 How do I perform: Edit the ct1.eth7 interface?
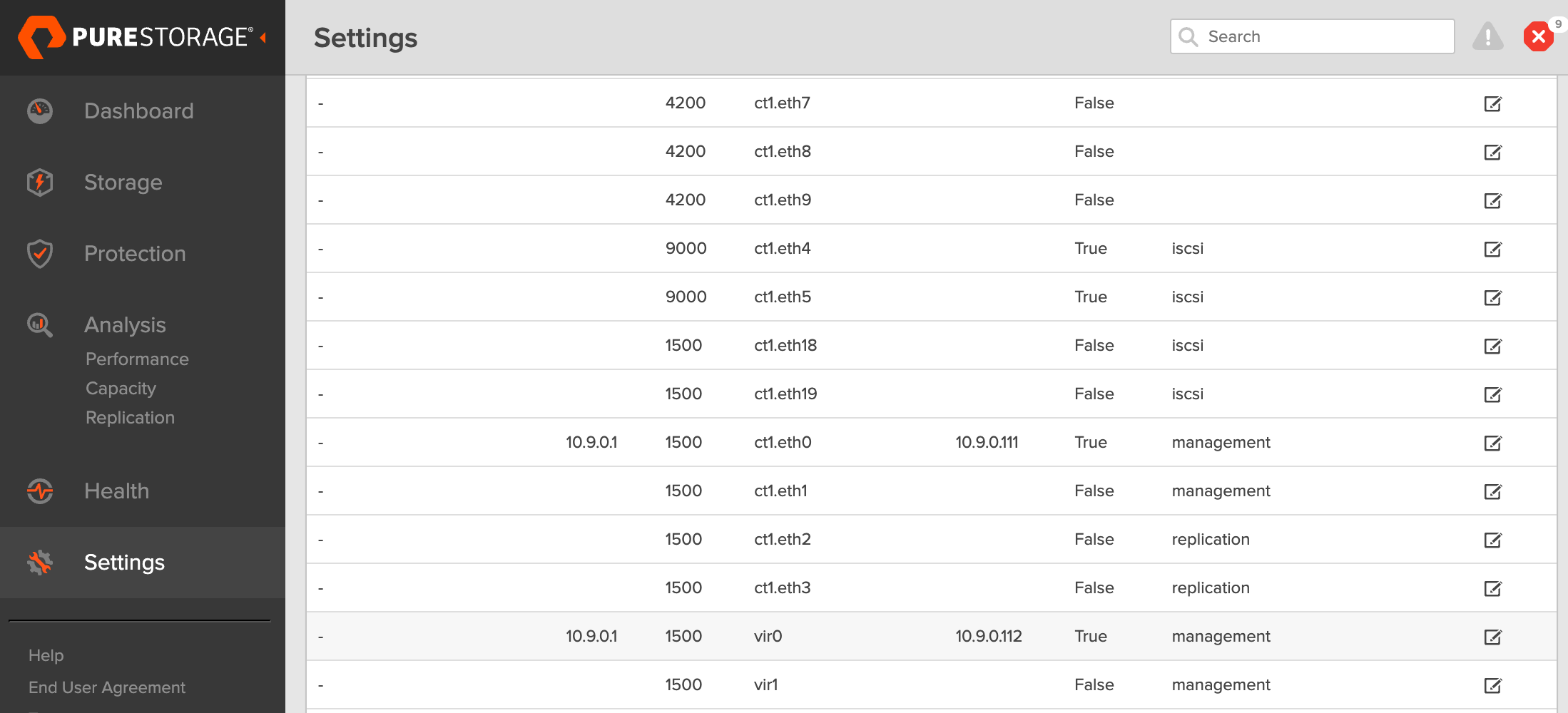pos(1494,103)
